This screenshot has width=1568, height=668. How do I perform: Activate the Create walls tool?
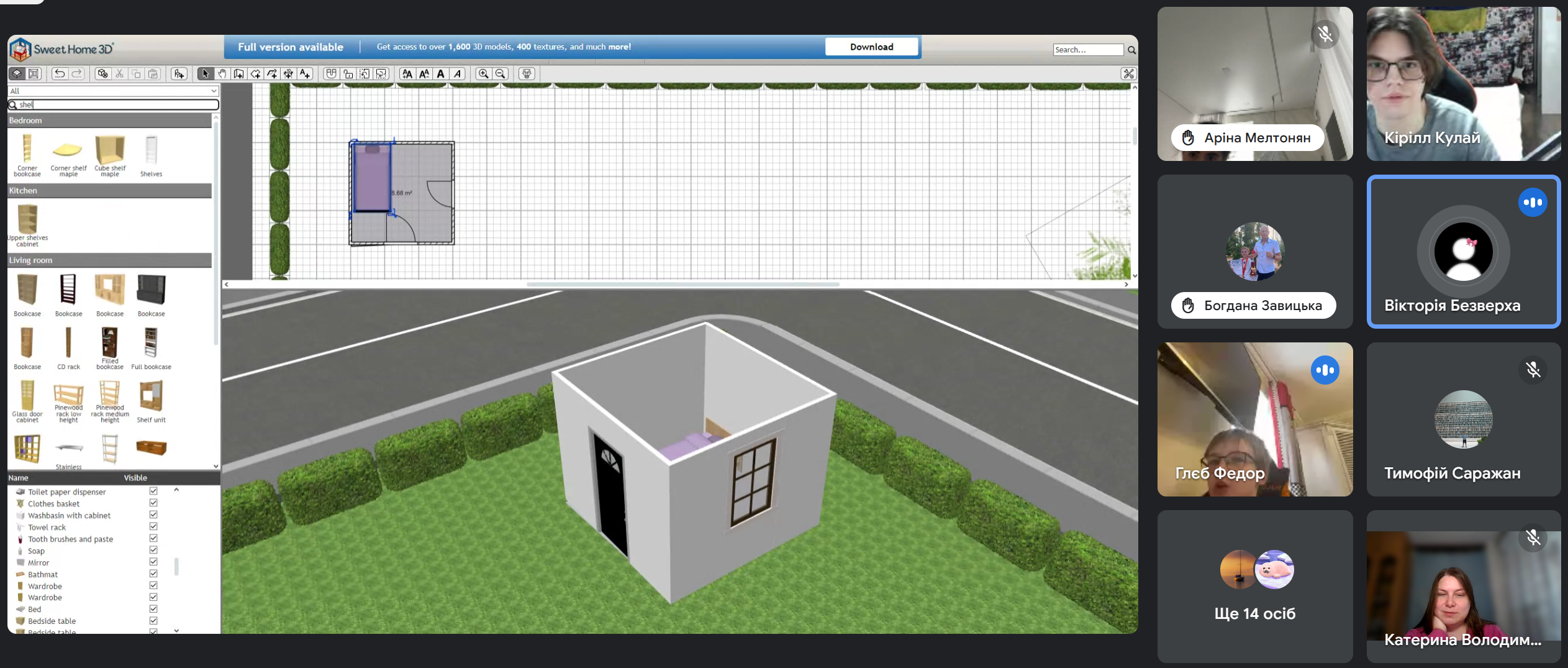[x=238, y=74]
